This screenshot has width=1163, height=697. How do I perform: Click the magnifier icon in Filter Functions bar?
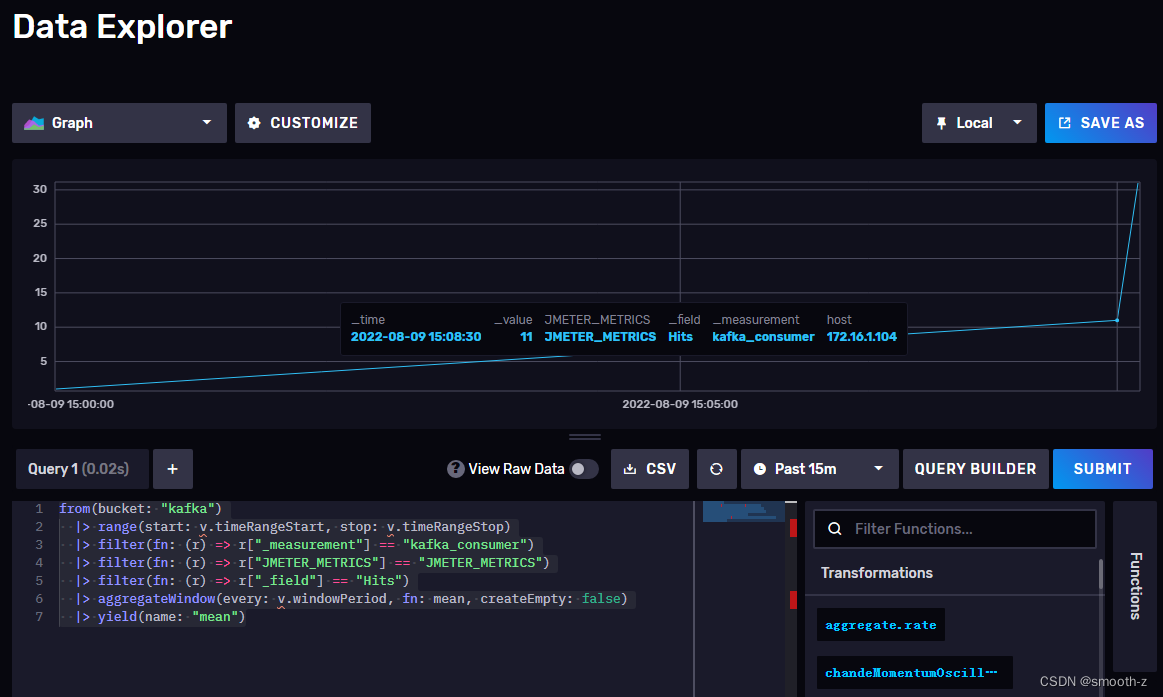click(835, 528)
